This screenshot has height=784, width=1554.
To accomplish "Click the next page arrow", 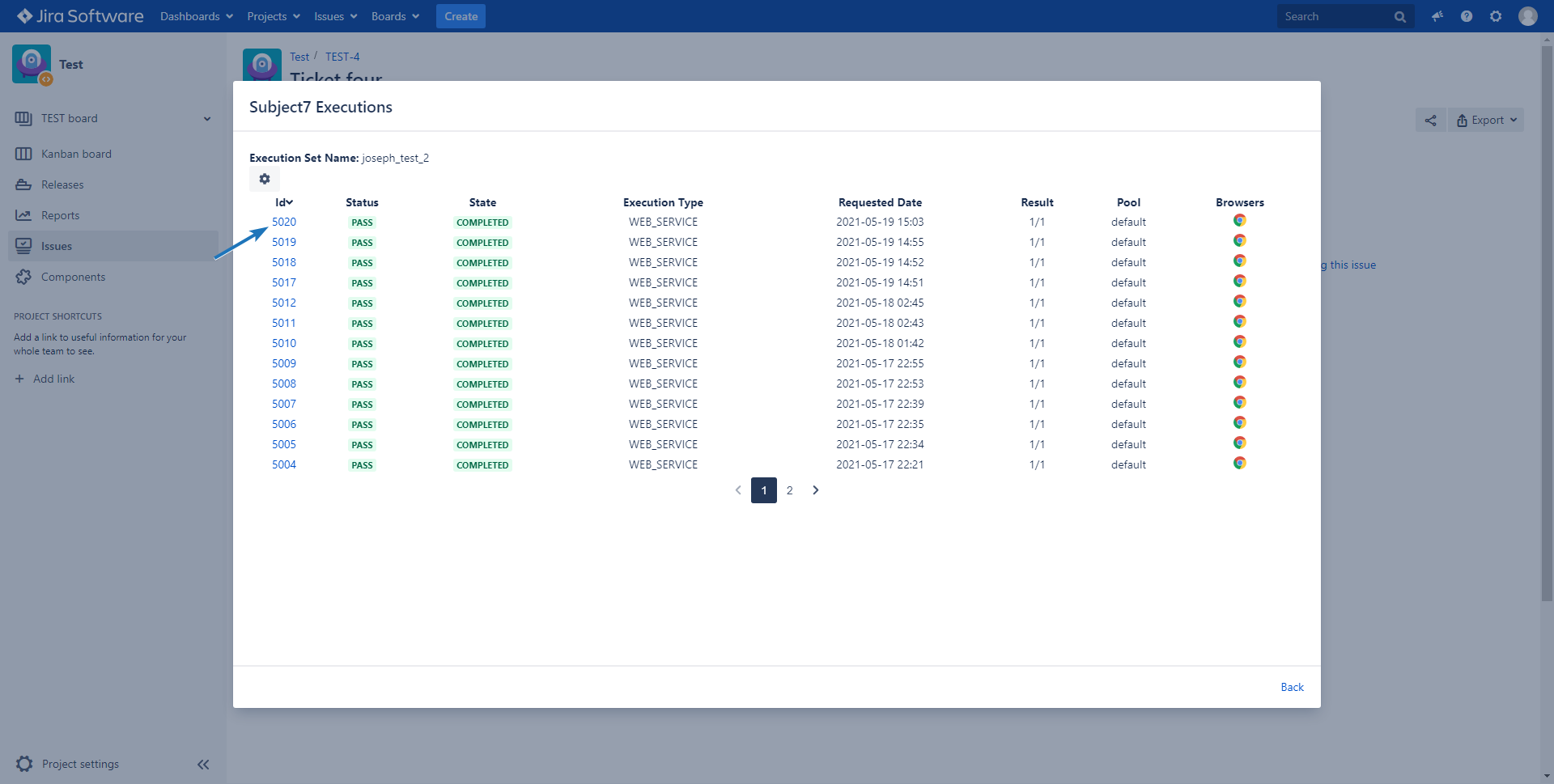I will click(x=816, y=490).
